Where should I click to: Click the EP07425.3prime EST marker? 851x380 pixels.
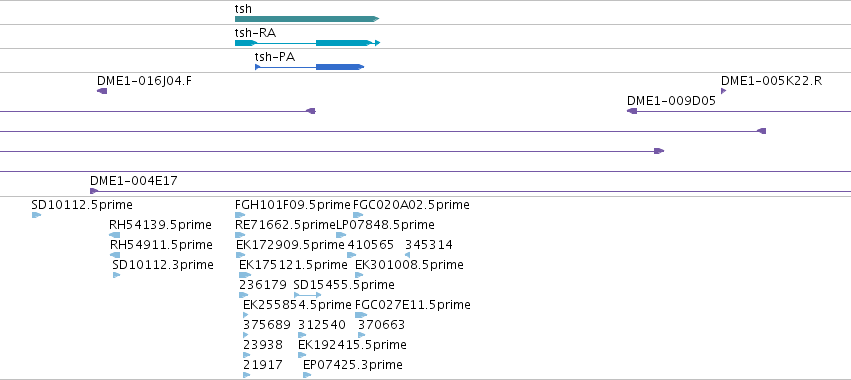(307, 375)
